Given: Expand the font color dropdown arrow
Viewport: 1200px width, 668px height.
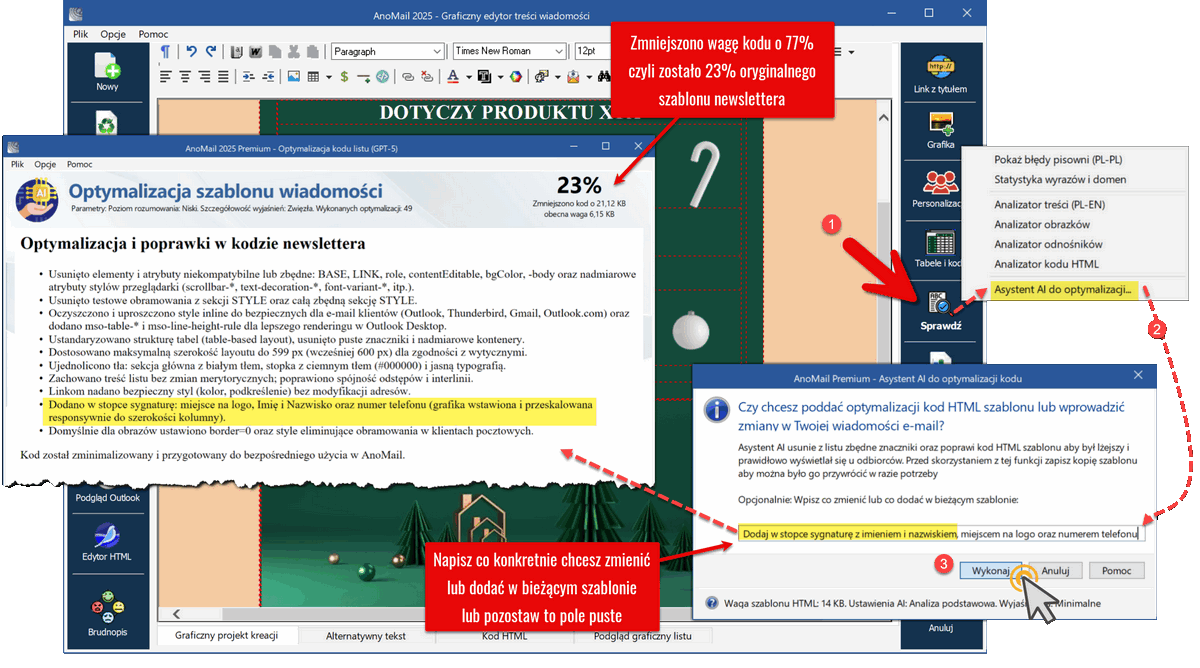Looking at the screenshot, I should pos(468,77).
